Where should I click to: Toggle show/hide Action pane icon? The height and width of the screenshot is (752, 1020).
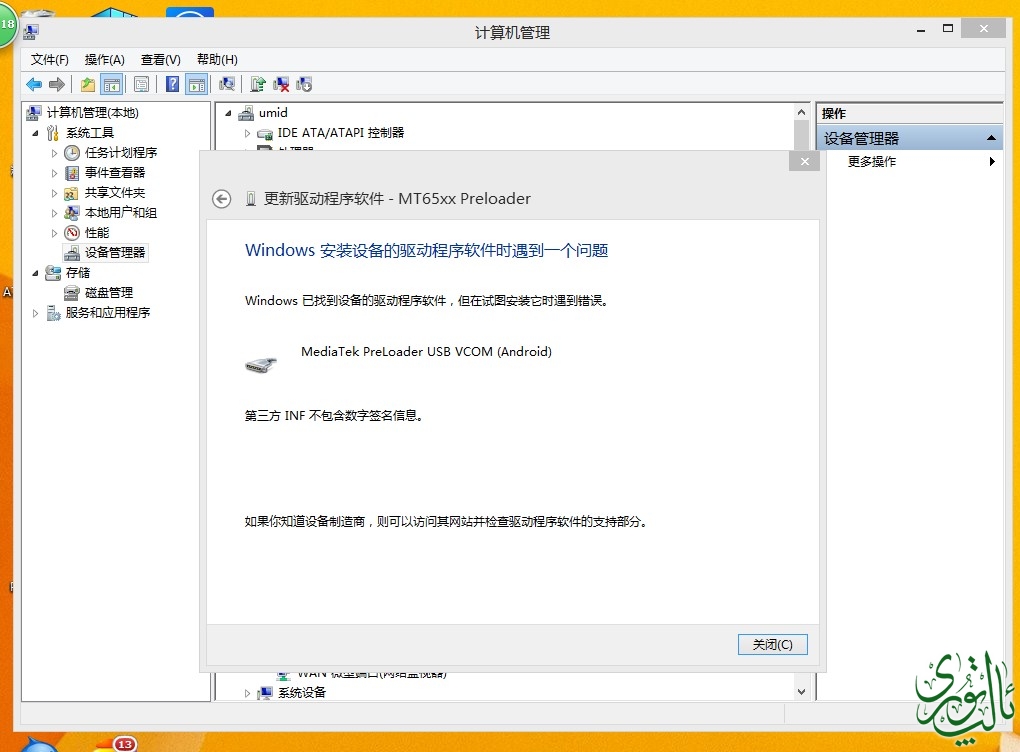coord(196,84)
